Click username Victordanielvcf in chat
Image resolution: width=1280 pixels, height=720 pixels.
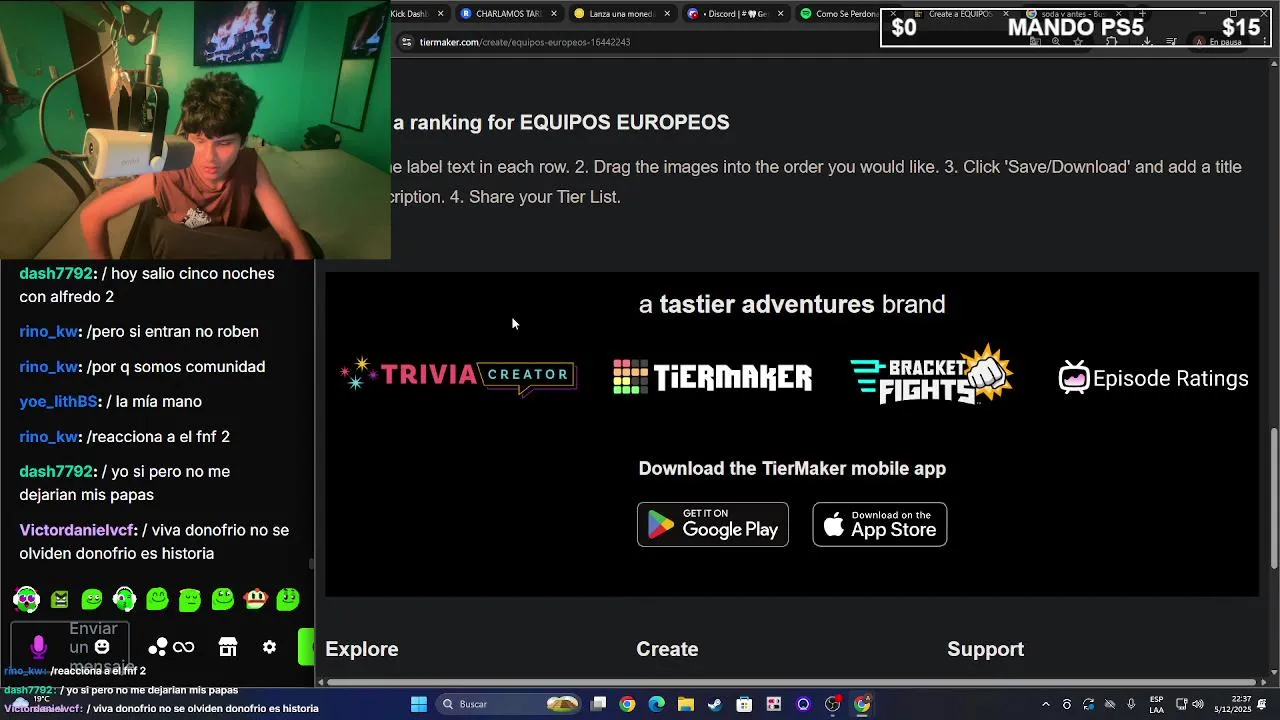point(78,530)
